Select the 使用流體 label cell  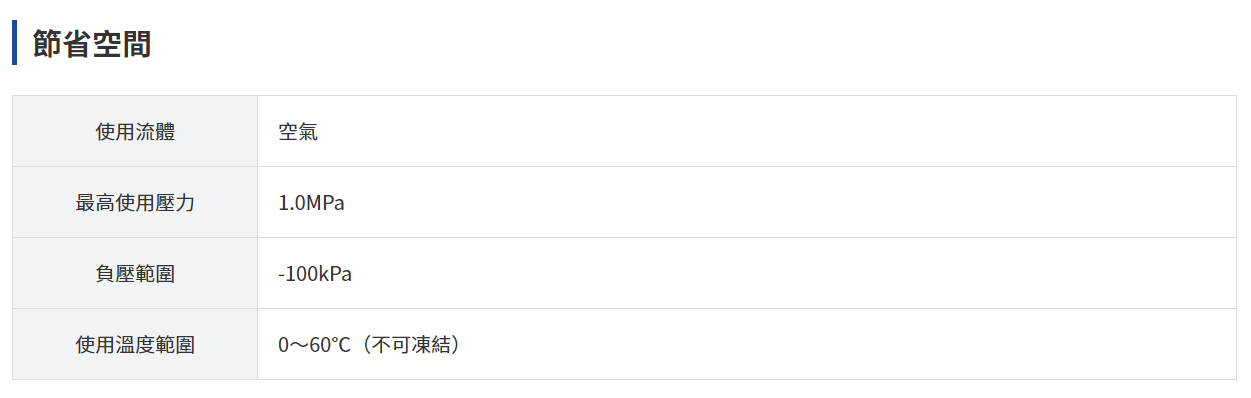(135, 131)
